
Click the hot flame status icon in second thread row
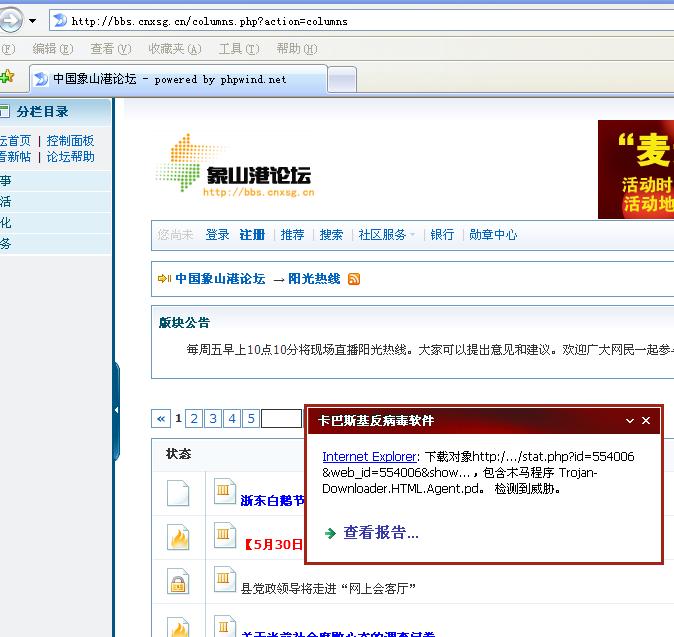pos(178,539)
